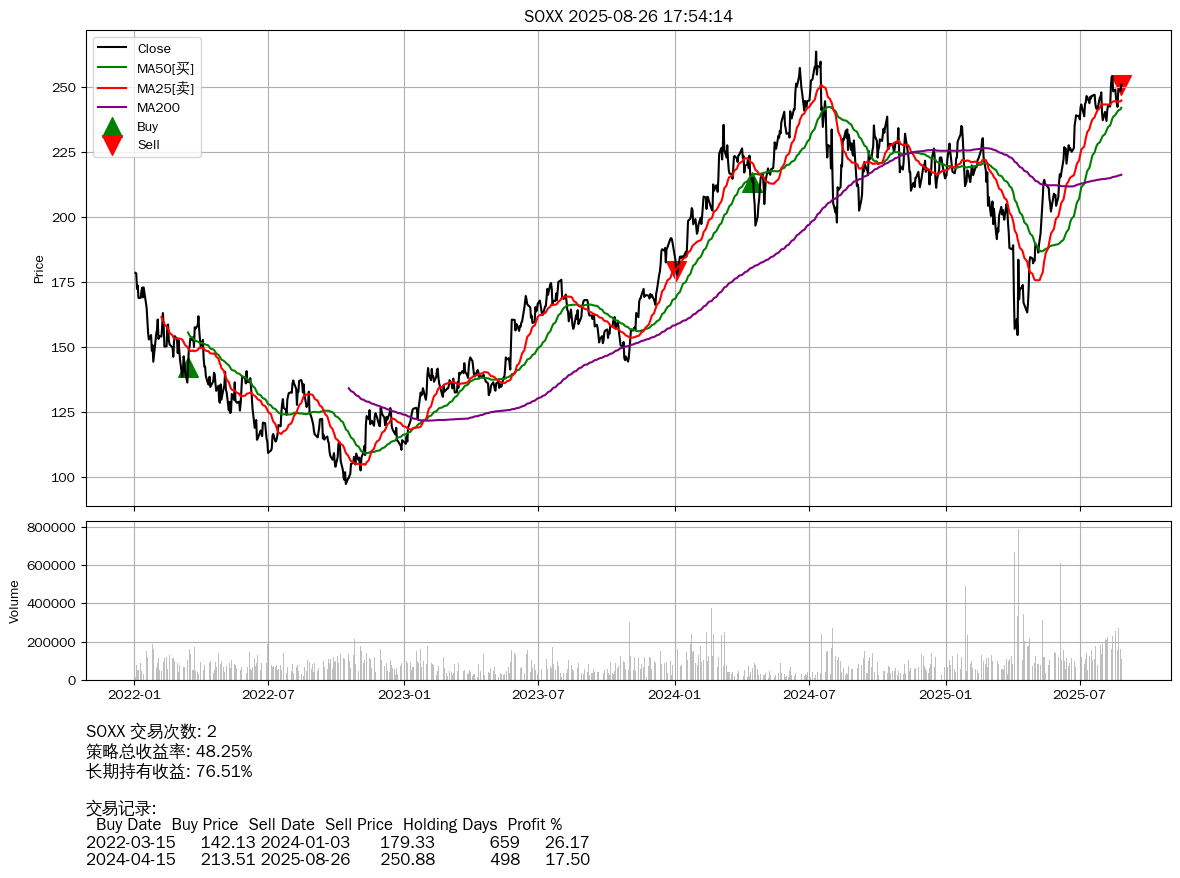Click the August 2025 red sell arrow

[x=1121, y=85]
